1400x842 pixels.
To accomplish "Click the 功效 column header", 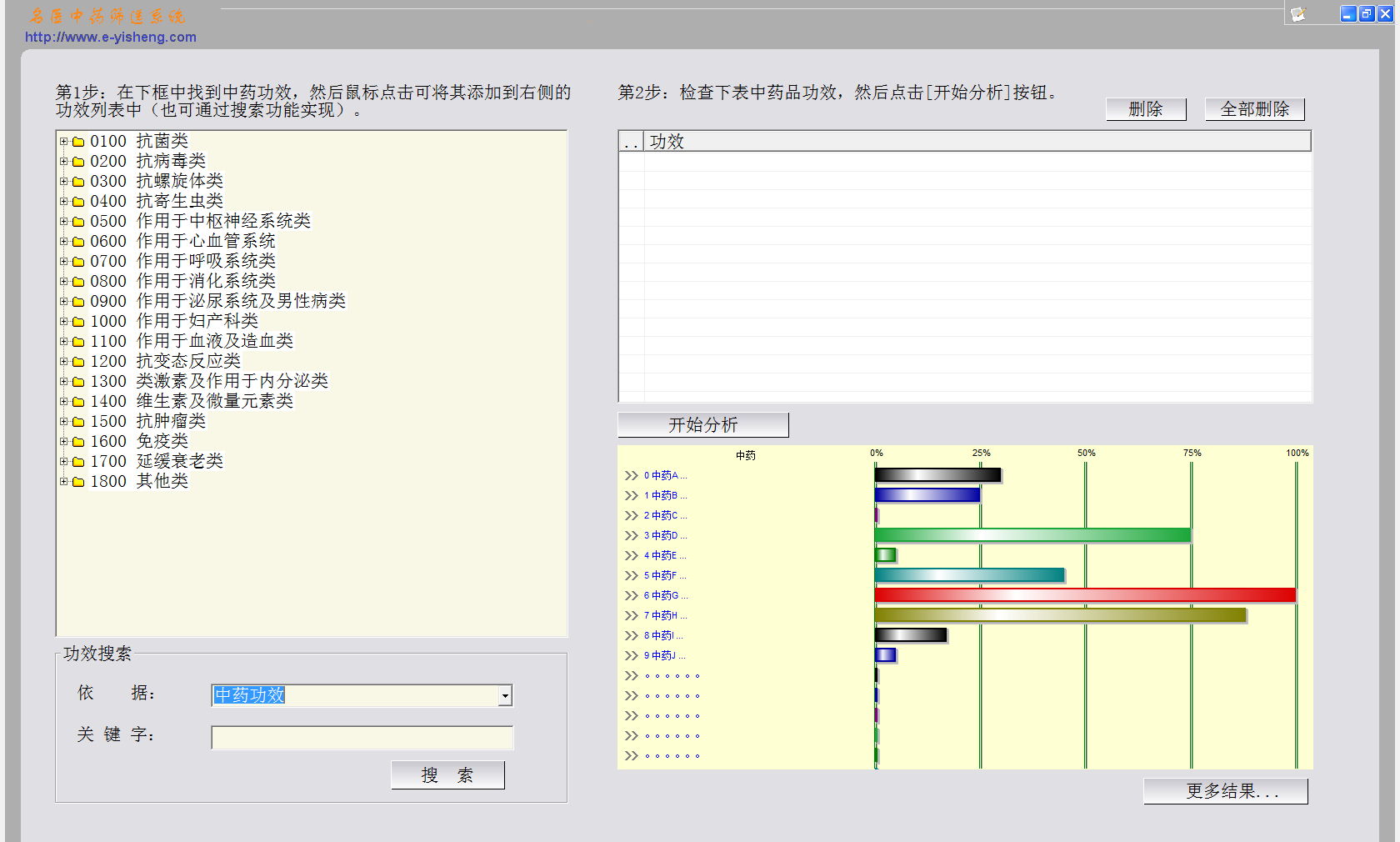I will pos(977,142).
